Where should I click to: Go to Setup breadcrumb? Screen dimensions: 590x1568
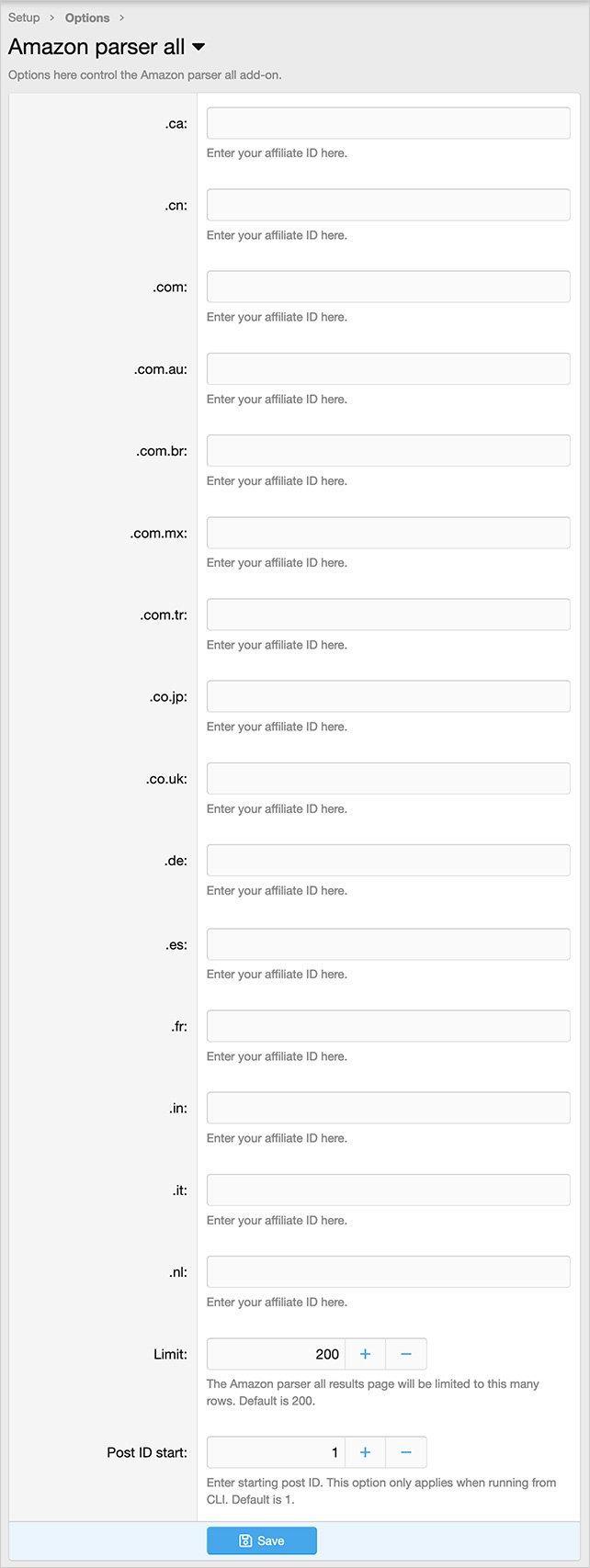(x=24, y=17)
